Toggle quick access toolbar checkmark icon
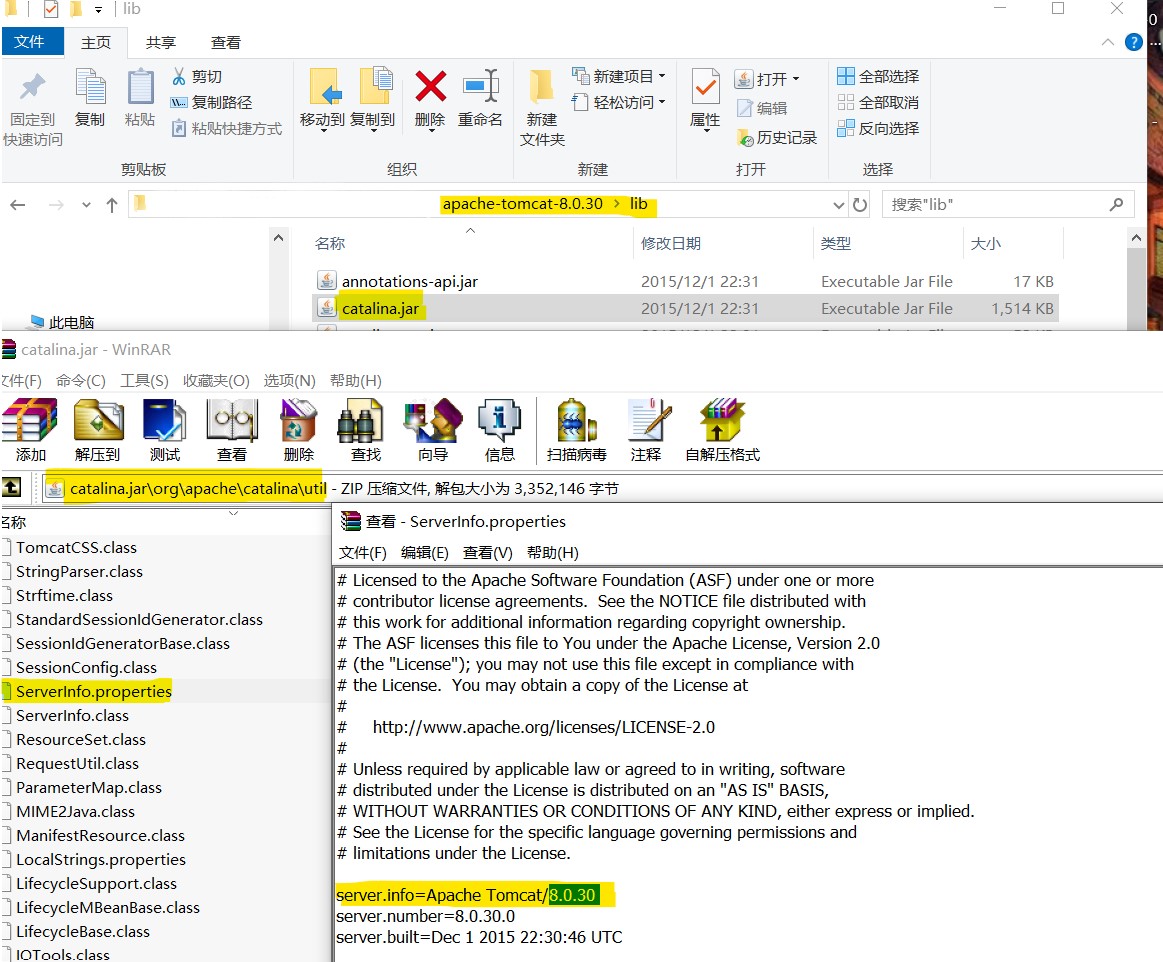Viewport: 1163px width, 962px height. tap(50, 9)
